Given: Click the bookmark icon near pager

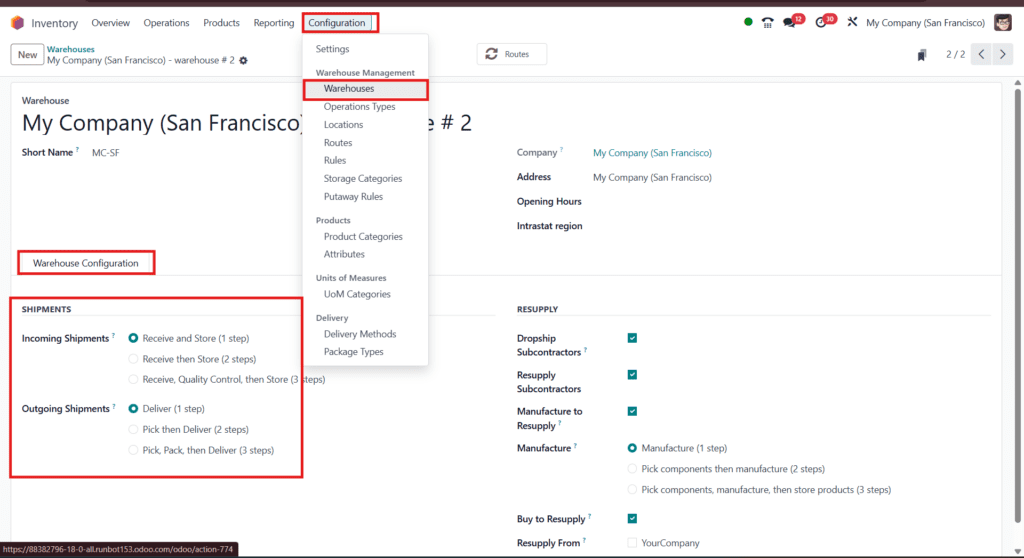Looking at the screenshot, I should point(921,55).
